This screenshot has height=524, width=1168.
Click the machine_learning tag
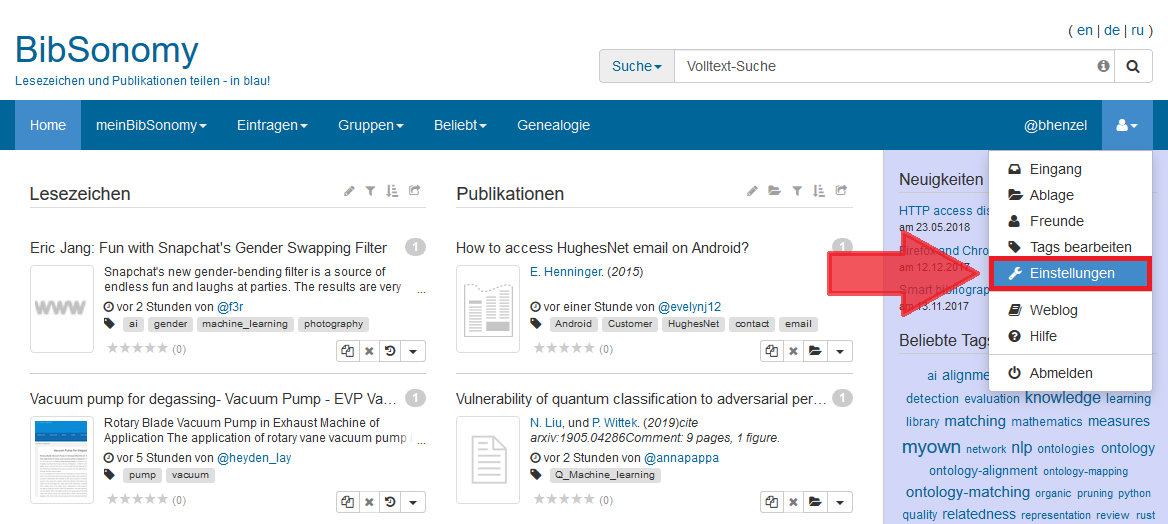click(244, 324)
